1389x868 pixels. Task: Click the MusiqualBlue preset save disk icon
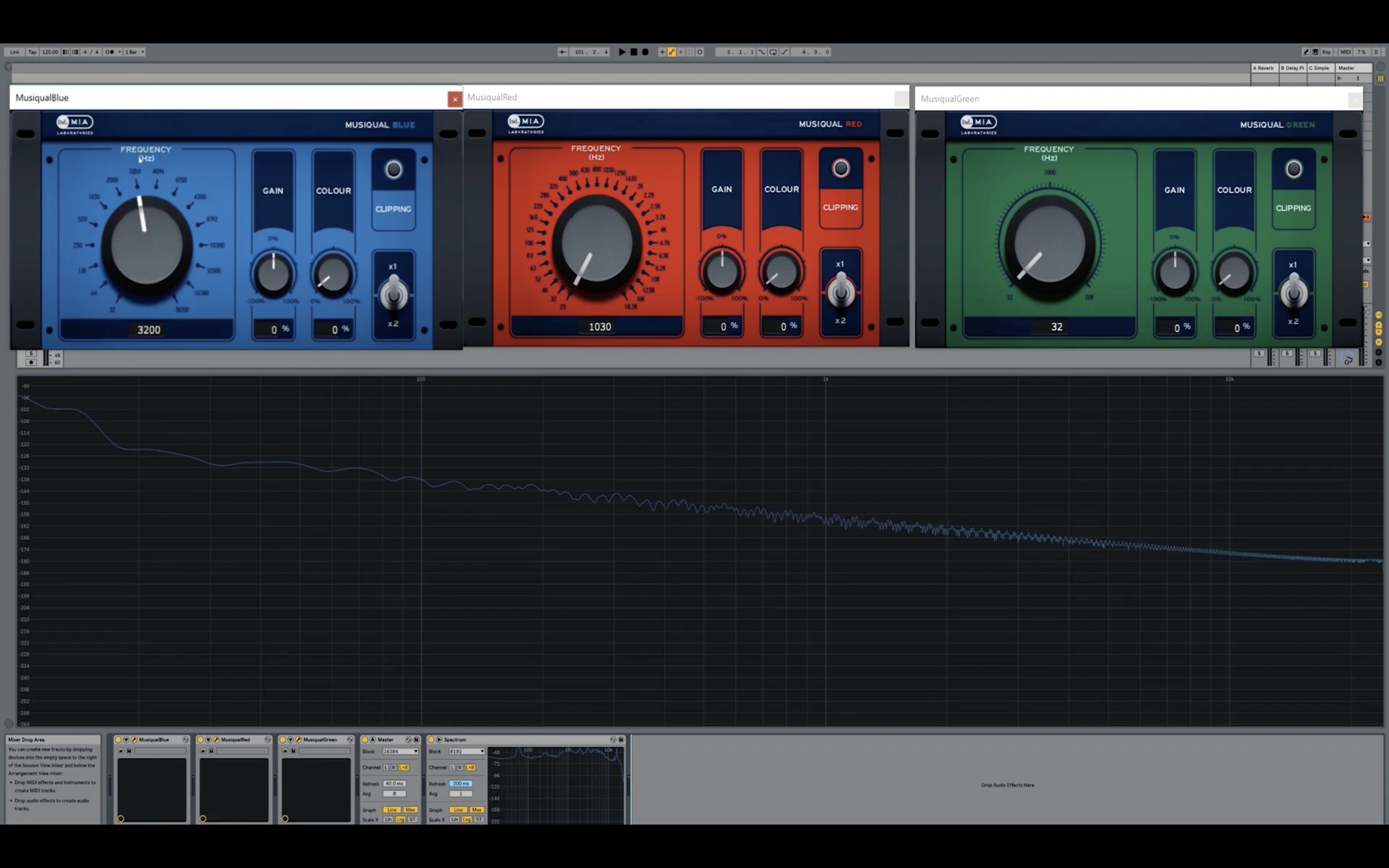[x=129, y=751]
